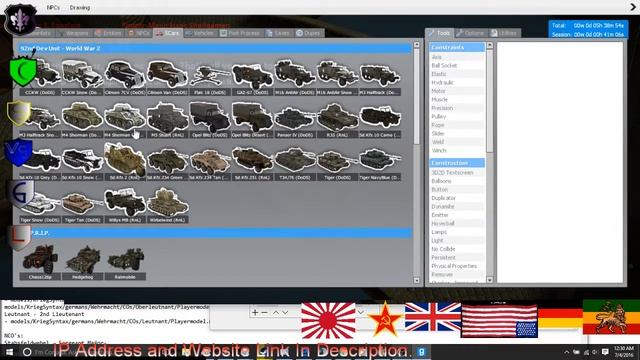The width and height of the screenshot is (640, 360).
Task: Spawn the Panzer IV tank
Action: tap(294, 120)
